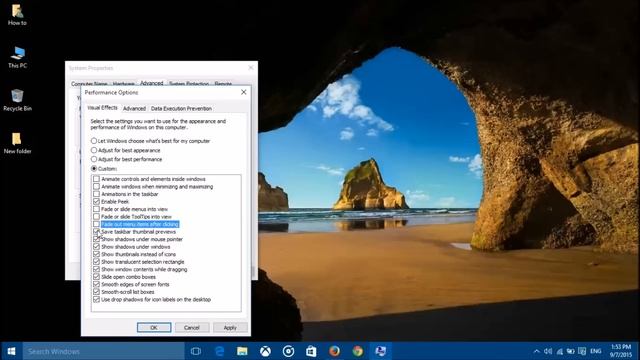Enable Animate windows when minimizing and maximizing
This screenshot has width=640, height=360.
pyautogui.click(x=96, y=187)
